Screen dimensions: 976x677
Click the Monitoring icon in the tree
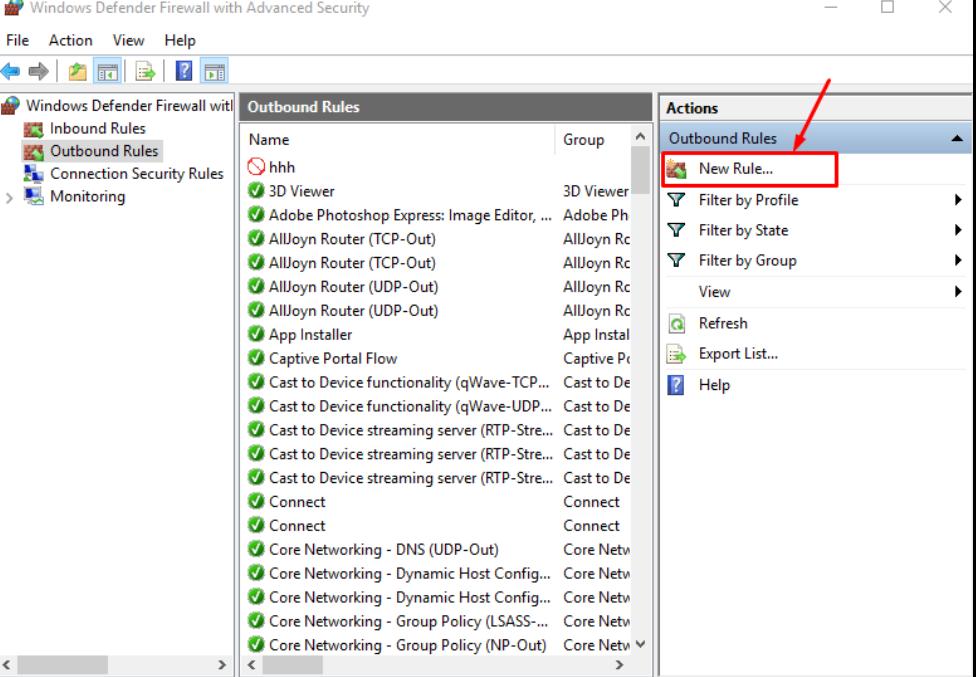34,196
